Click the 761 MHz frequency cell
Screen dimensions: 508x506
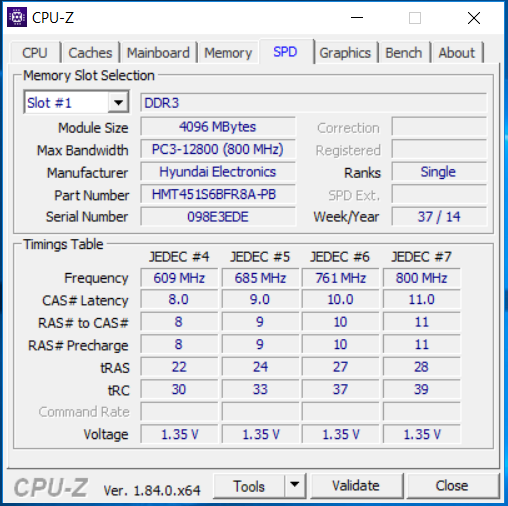(x=340, y=278)
